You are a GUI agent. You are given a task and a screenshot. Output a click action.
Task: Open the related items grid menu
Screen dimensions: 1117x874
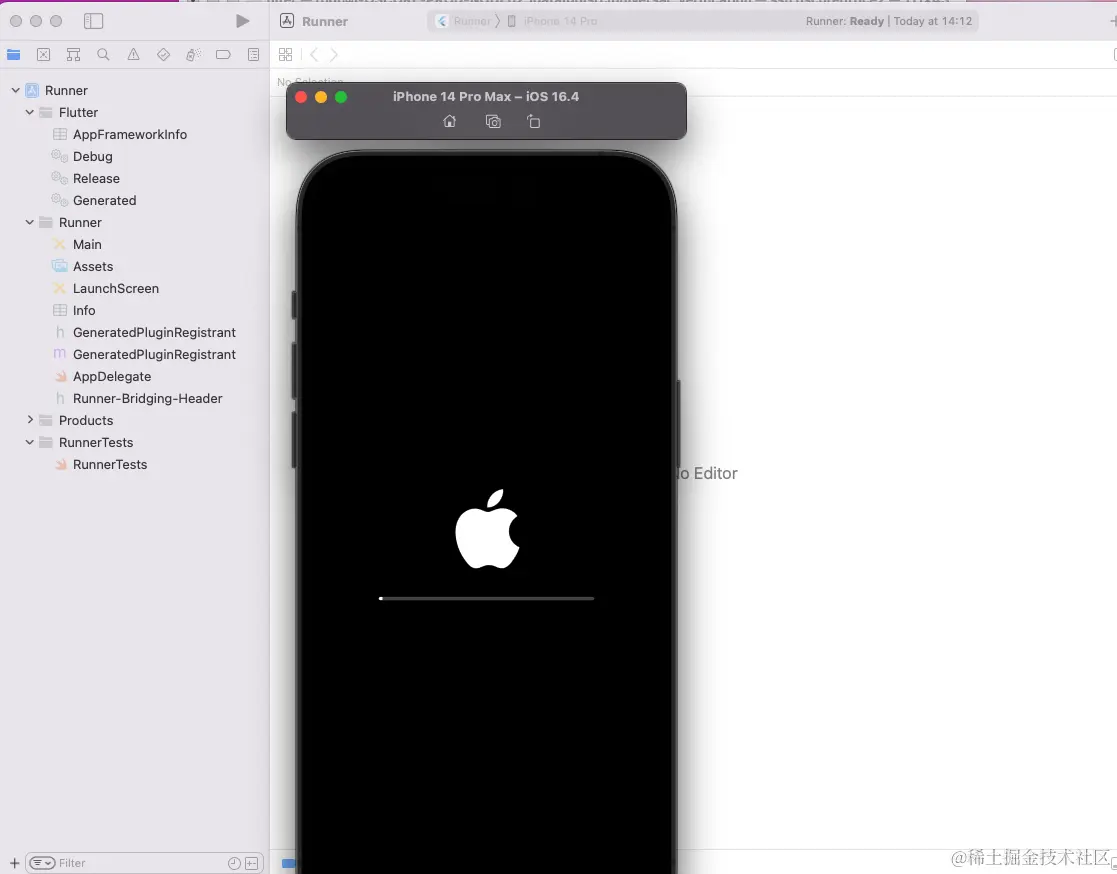[x=286, y=55]
